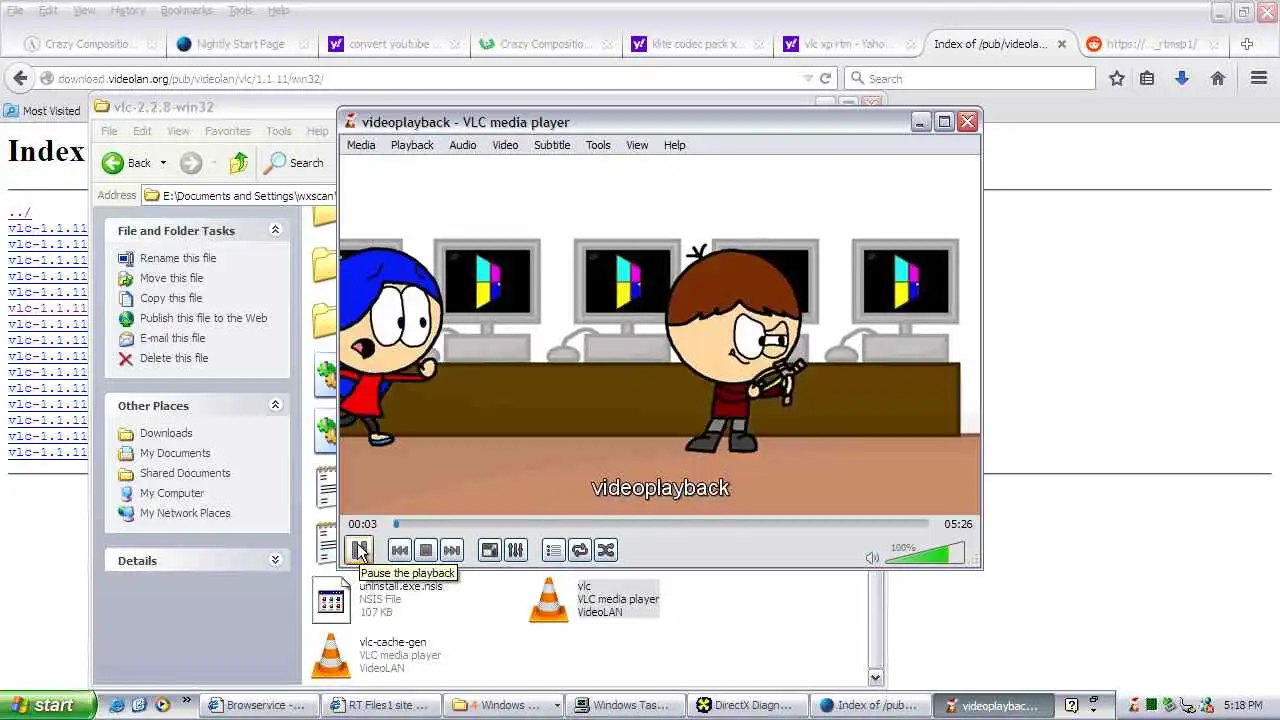This screenshot has width=1280, height=720.
Task: Open VLC Video menu
Action: tap(505, 145)
